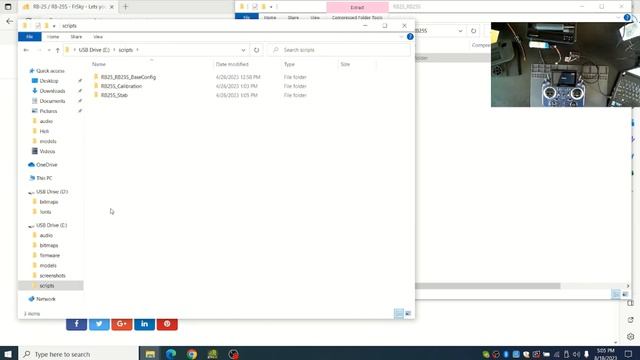This screenshot has width=640, height=360.
Task: Select Network in navigation pane
Action: tap(45, 299)
